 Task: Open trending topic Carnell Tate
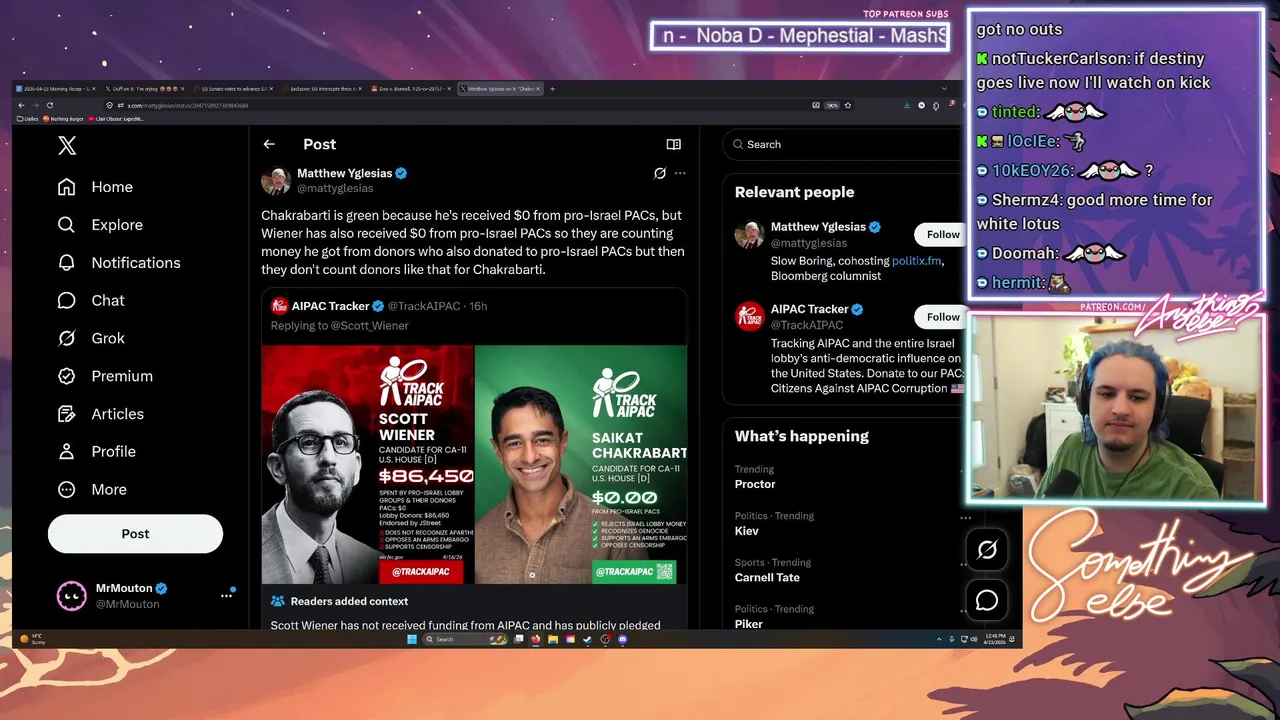click(767, 577)
